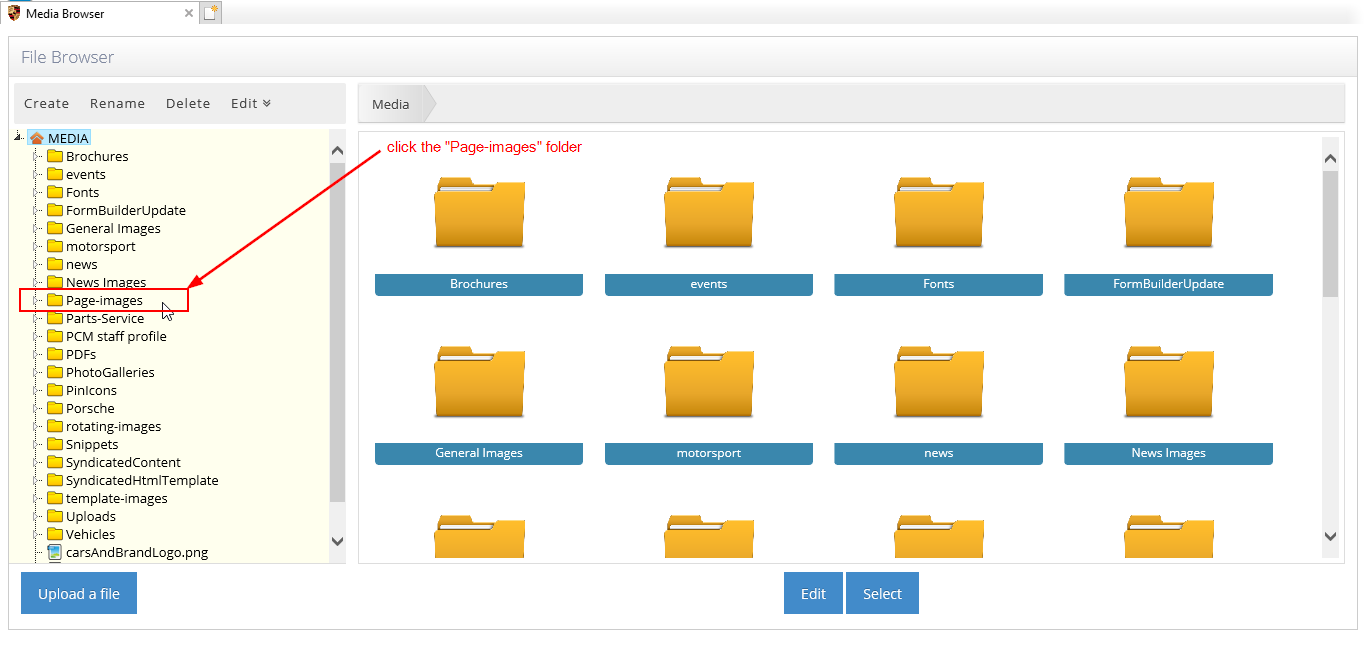This screenshot has width=1366, height=651.
Task: Open the General Images large folder icon
Action: (479, 383)
